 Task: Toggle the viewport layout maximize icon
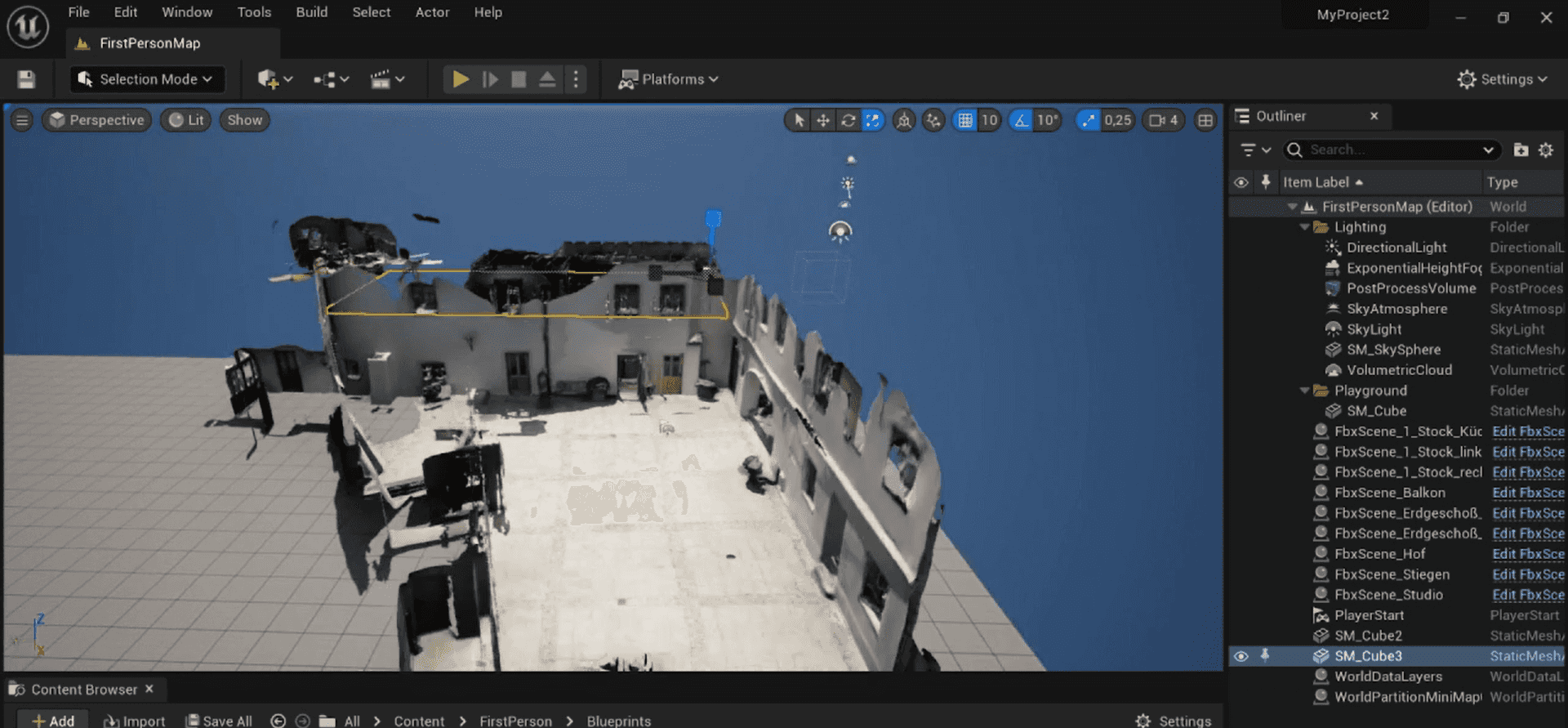pos(1205,120)
